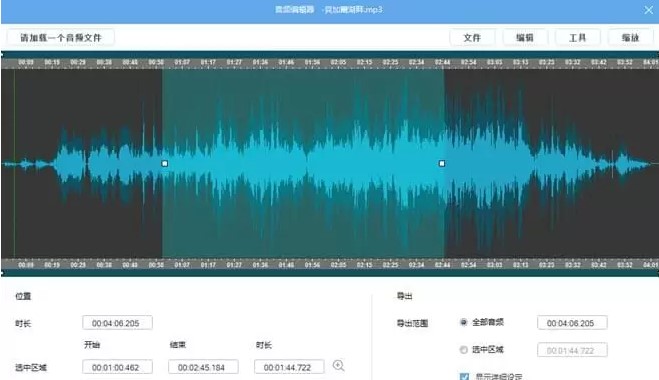This screenshot has width=659, height=380.
Task: Toggle the 显示详细设定 checkbox
Action: pos(464,376)
